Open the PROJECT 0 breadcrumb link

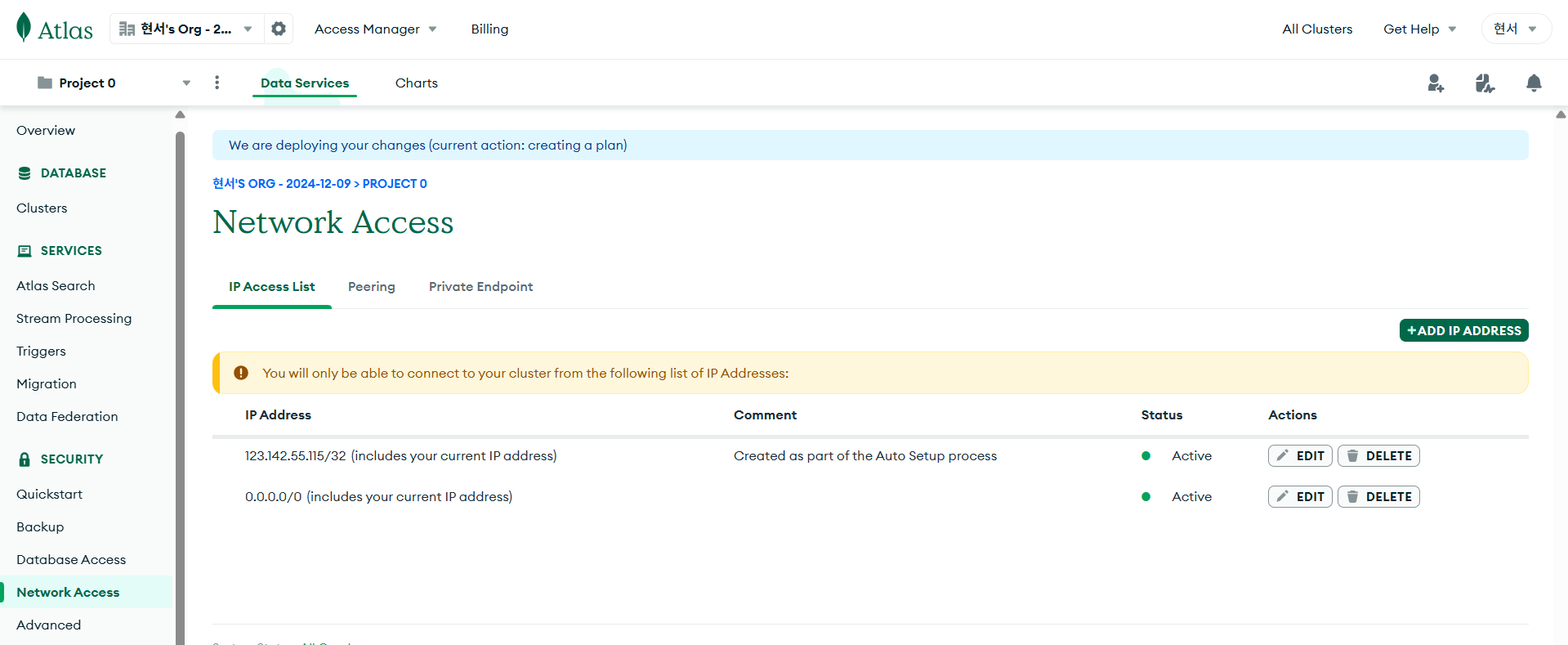point(395,184)
